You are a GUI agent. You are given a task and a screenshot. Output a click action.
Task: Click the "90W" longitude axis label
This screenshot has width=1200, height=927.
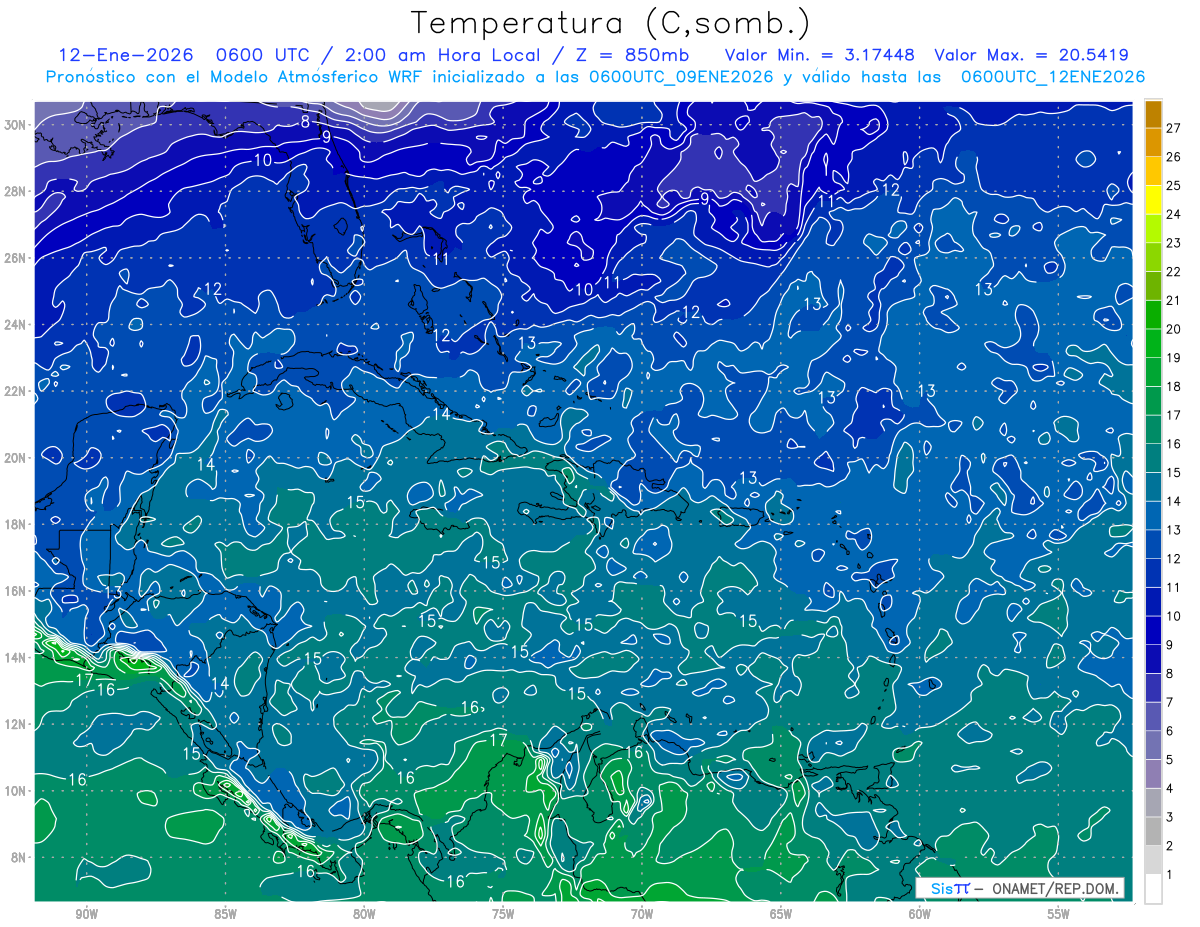(x=86, y=914)
